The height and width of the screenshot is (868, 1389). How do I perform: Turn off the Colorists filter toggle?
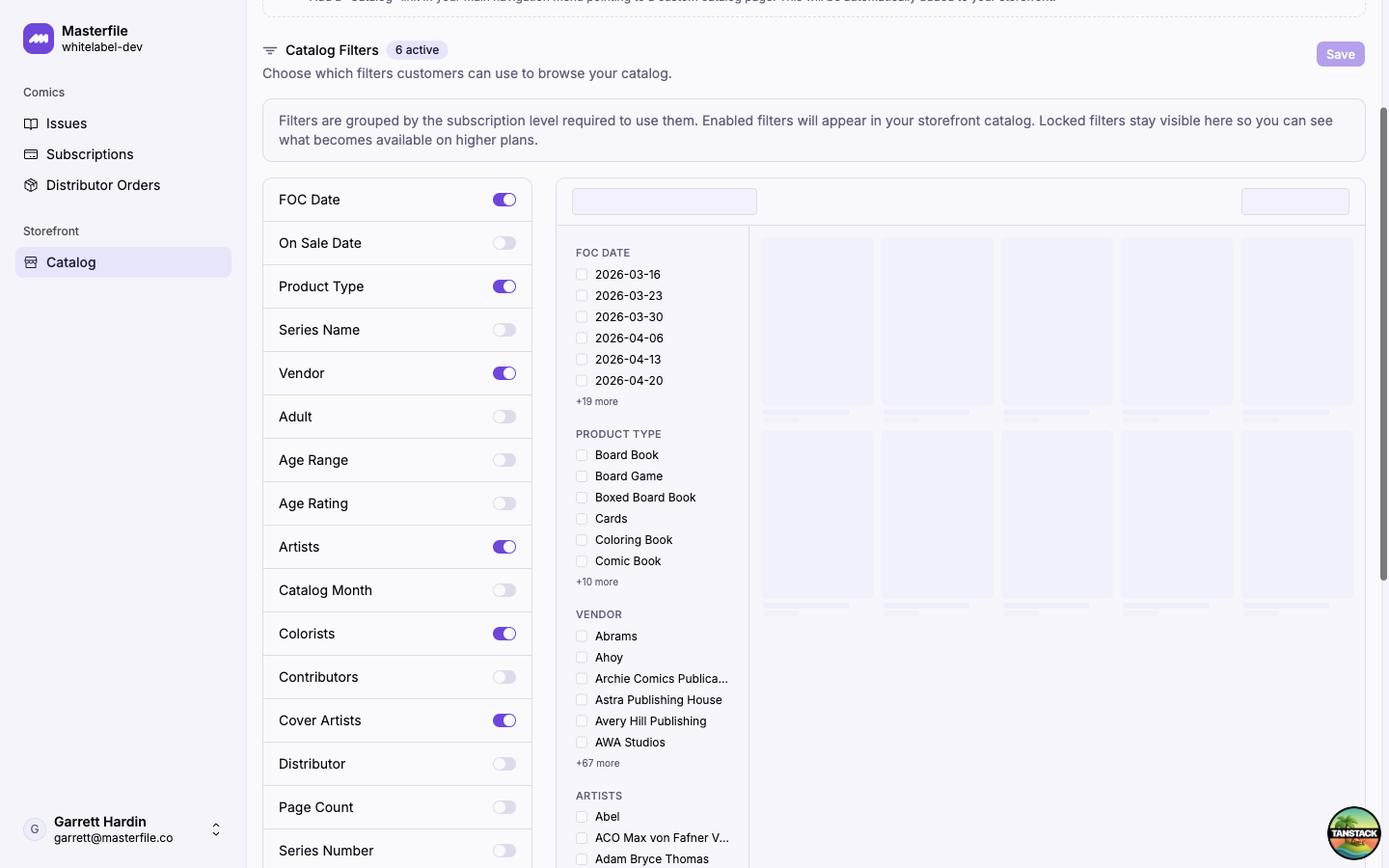tap(504, 634)
